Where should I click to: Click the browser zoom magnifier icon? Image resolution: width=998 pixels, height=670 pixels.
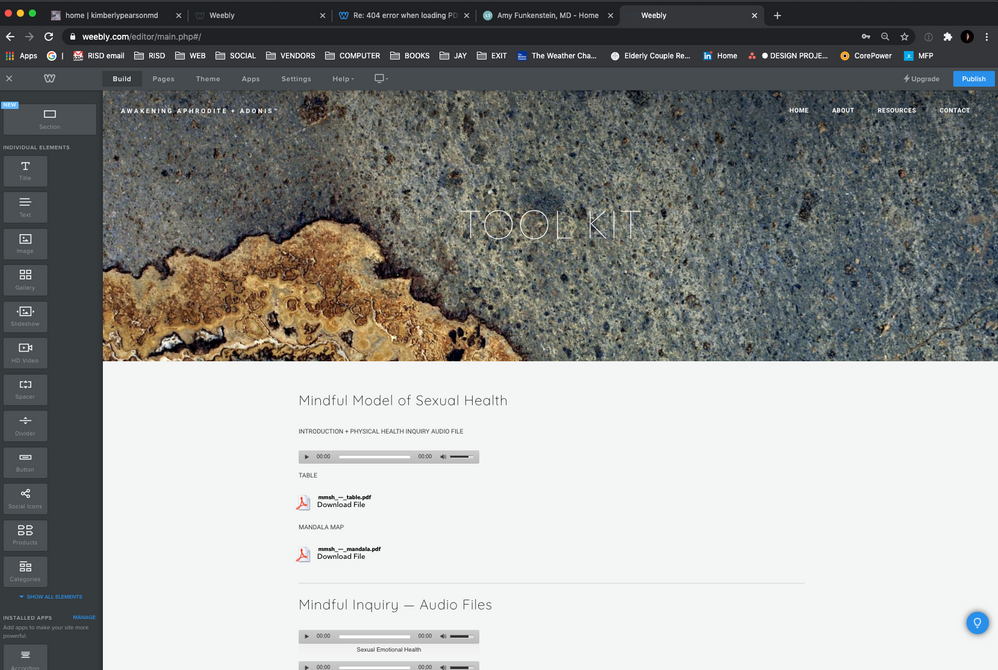pos(885,37)
